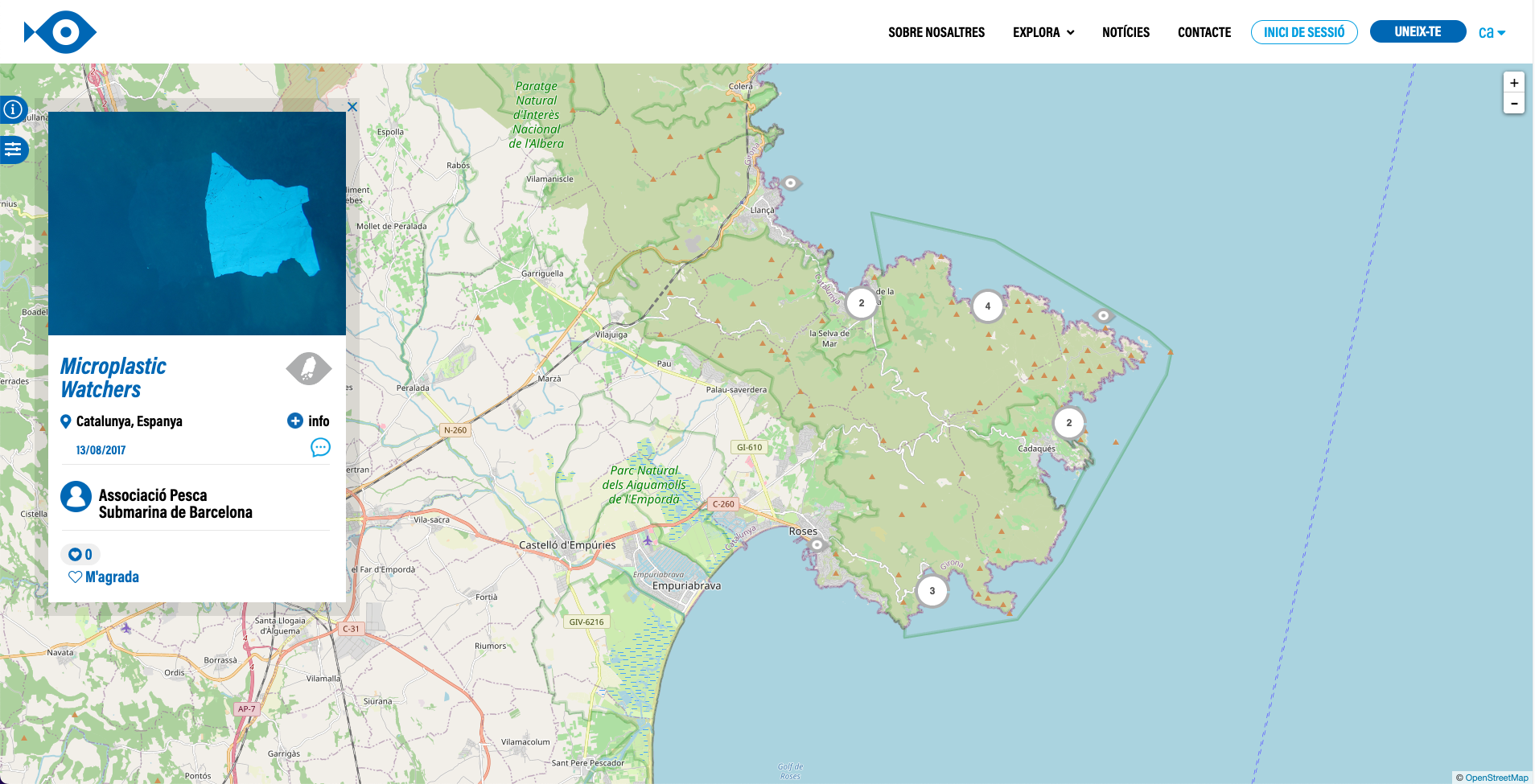Click the plus info icon

pos(295,421)
